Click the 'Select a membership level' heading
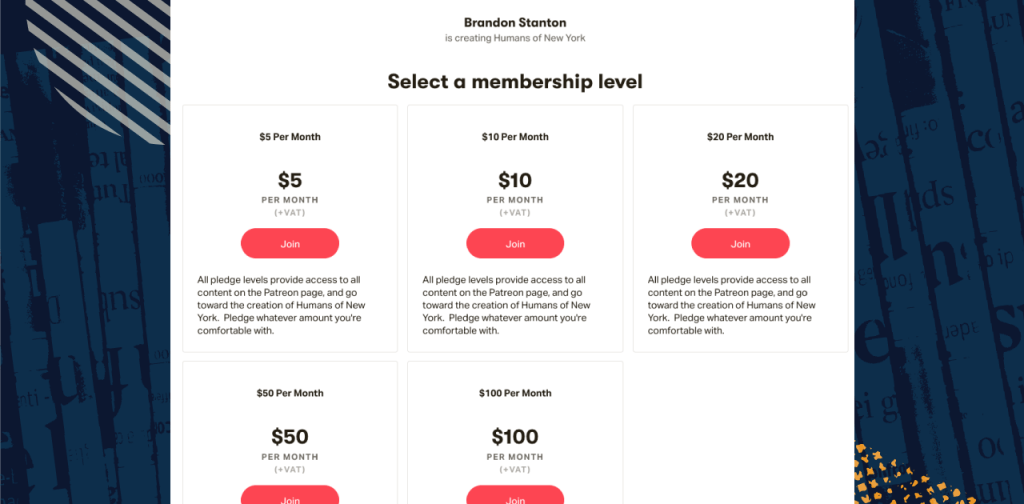This screenshot has width=1024, height=504. tap(514, 82)
